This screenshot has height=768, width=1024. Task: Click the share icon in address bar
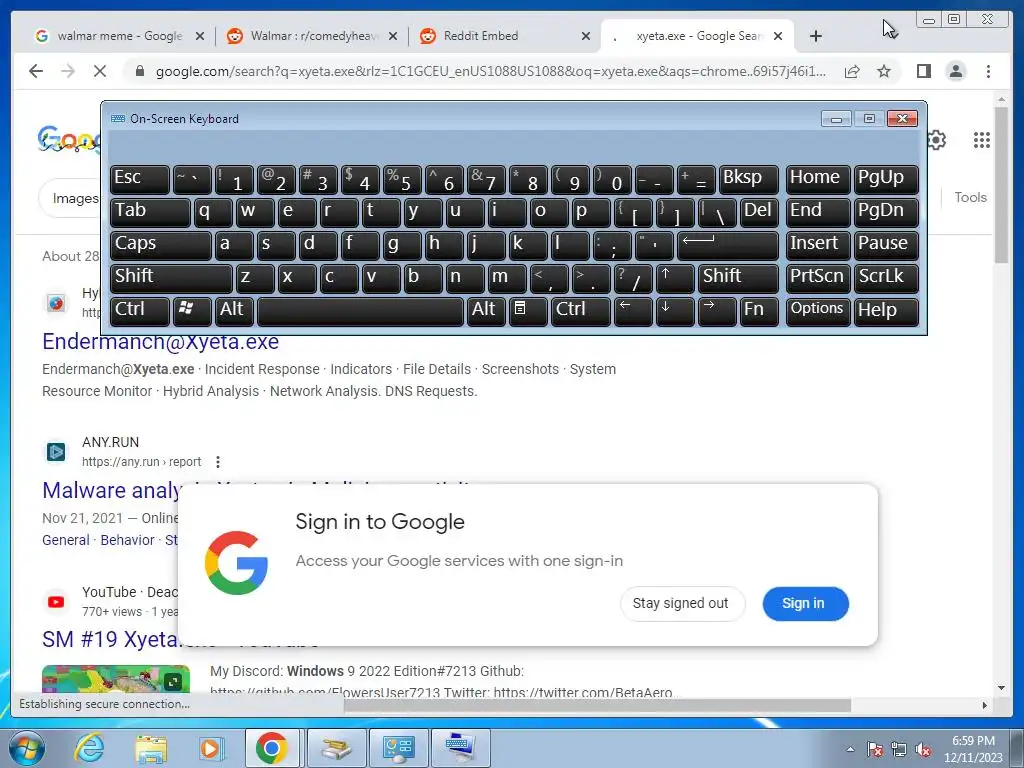852,71
